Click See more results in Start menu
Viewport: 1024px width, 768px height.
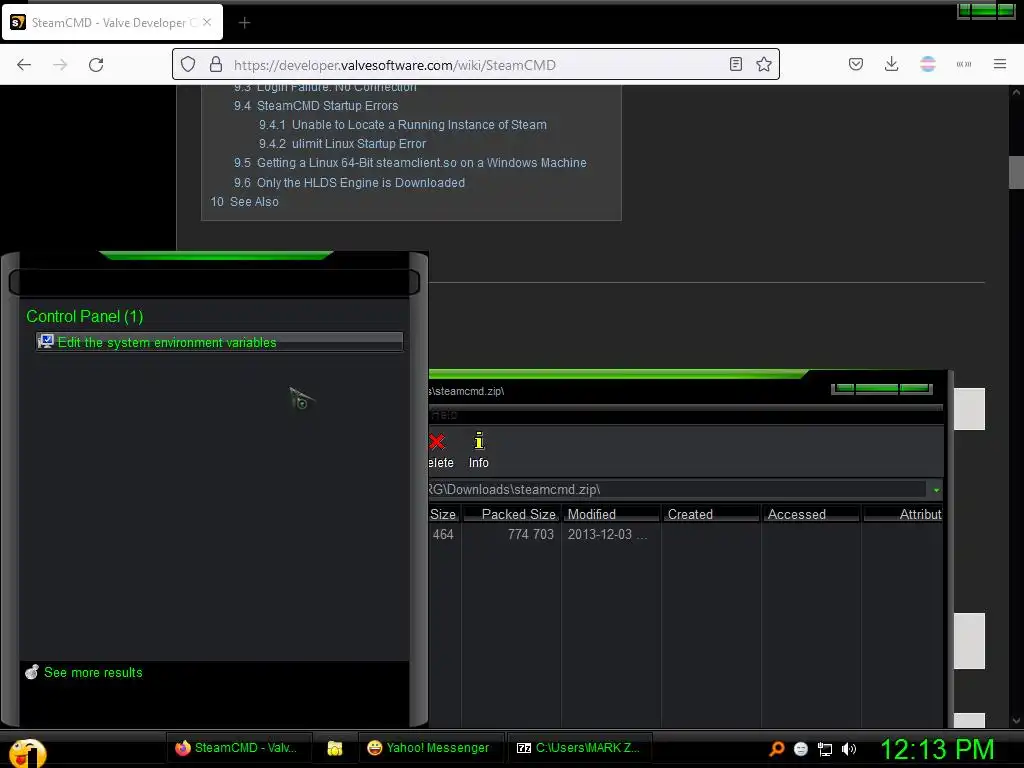tap(93, 673)
